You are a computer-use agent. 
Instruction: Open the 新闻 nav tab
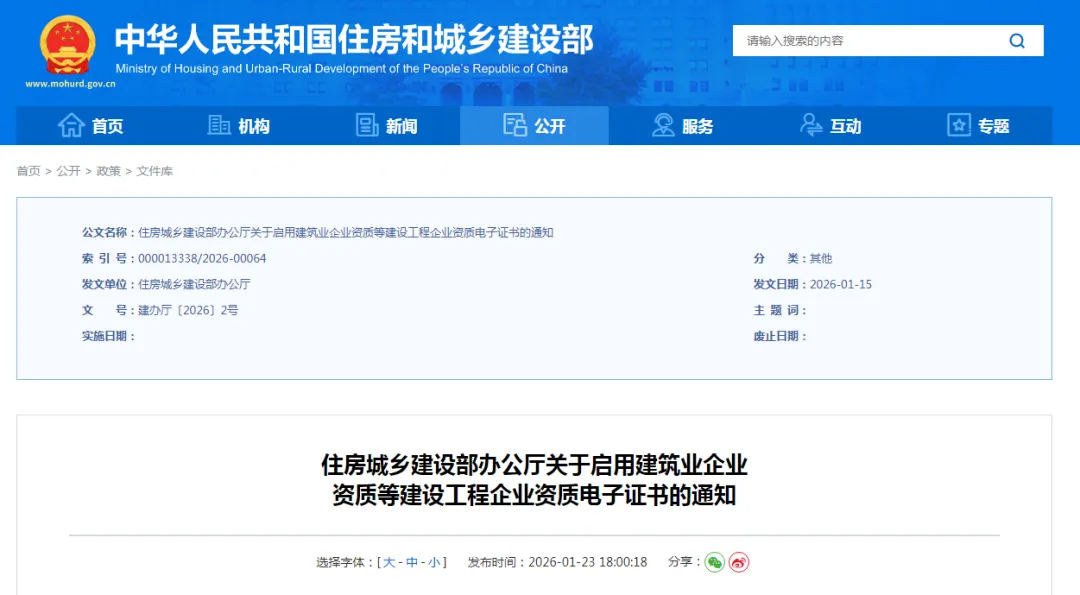click(x=386, y=126)
